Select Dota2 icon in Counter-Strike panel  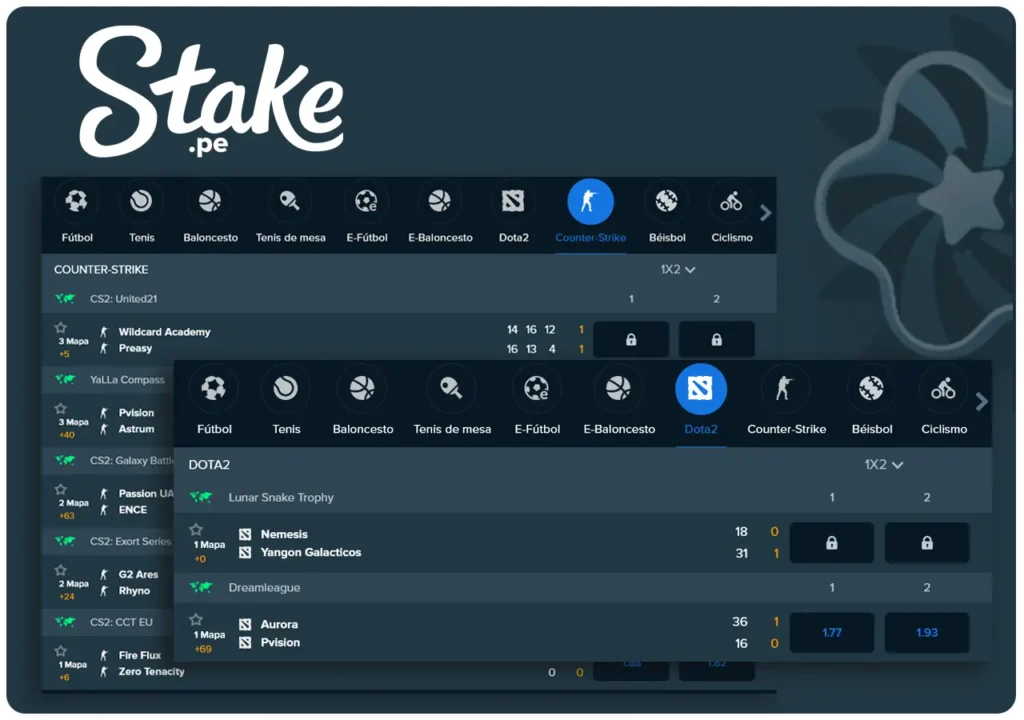513,201
